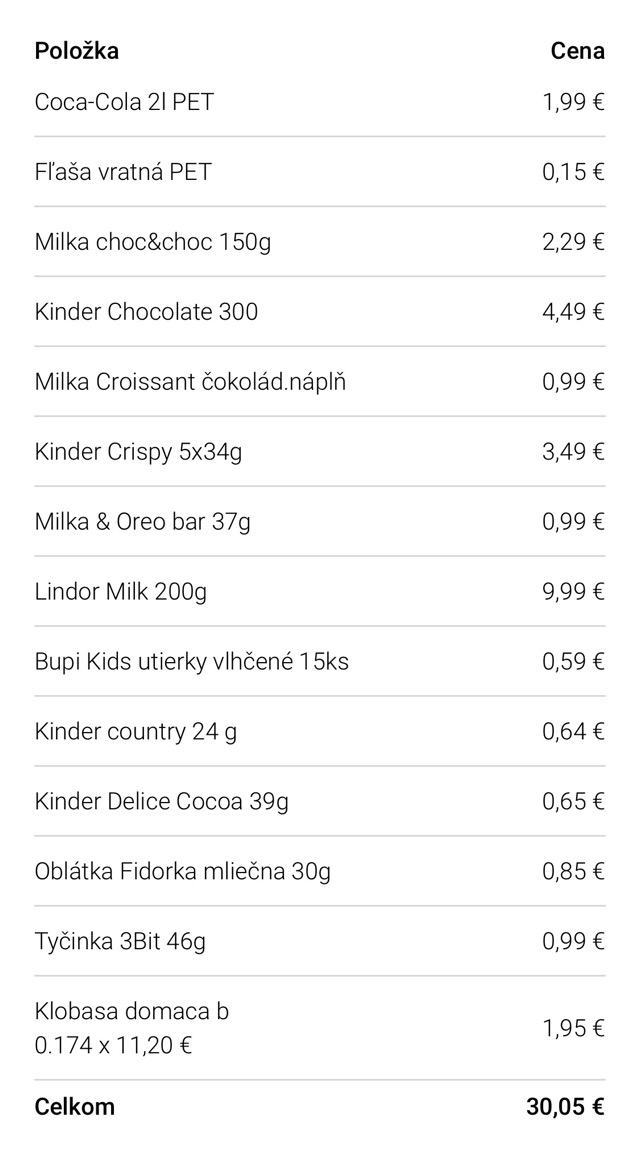The width and height of the screenshot is (640, 1165).
Task: Tap Milka Croissant čokolád.náplň item
Action: pos(190,382)
